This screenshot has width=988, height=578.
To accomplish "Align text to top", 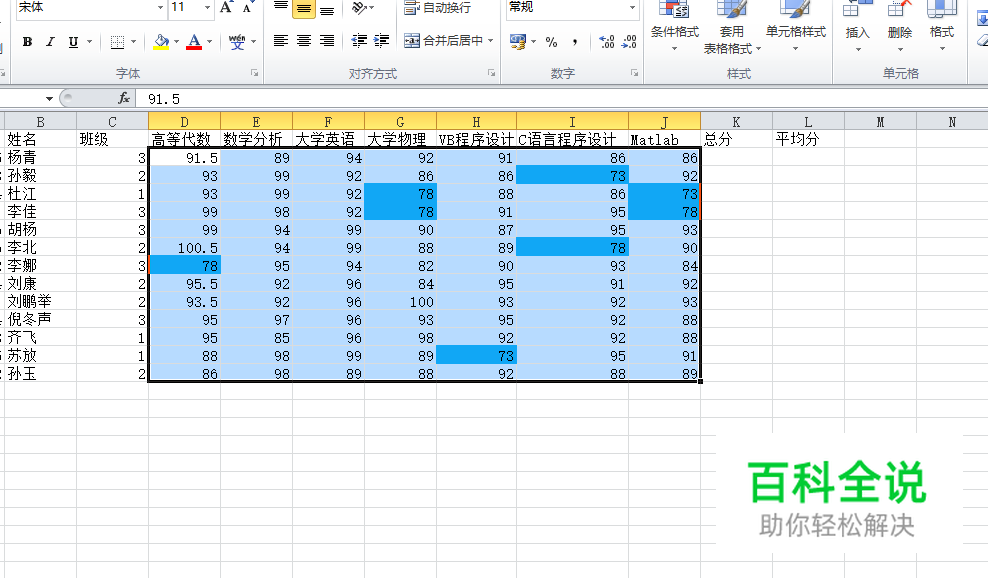I will point(281,8).
